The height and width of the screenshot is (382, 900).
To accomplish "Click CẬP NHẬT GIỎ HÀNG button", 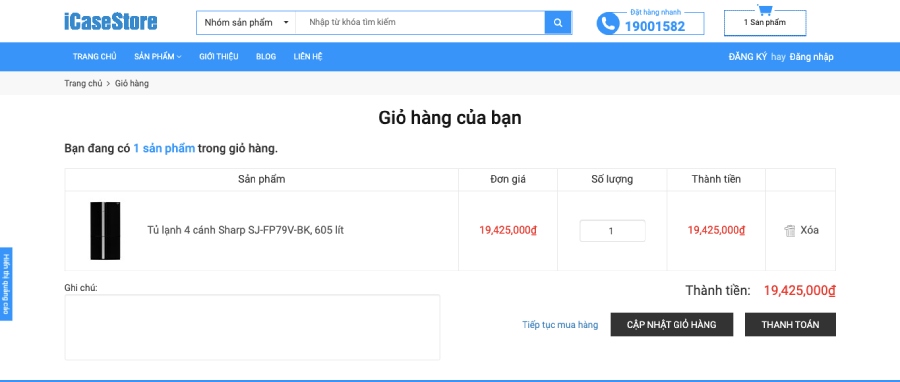I will 672,325.
